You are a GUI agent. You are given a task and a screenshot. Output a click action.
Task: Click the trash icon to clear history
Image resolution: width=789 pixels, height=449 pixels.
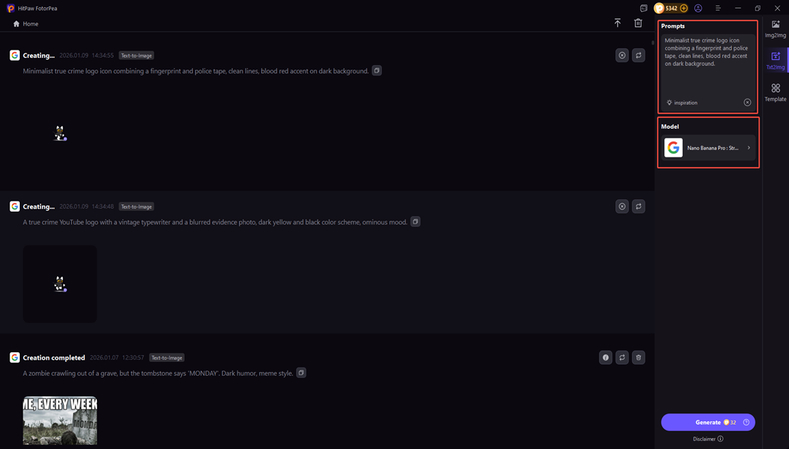pos(638,23)
